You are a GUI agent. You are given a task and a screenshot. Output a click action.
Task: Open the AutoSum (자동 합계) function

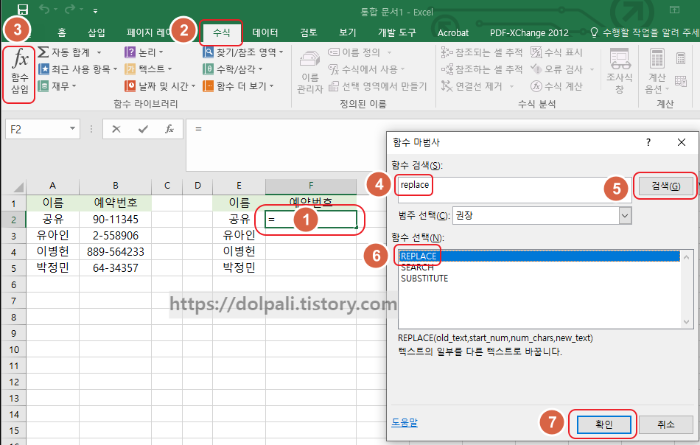pyautogui.click(x=69, y=52)
